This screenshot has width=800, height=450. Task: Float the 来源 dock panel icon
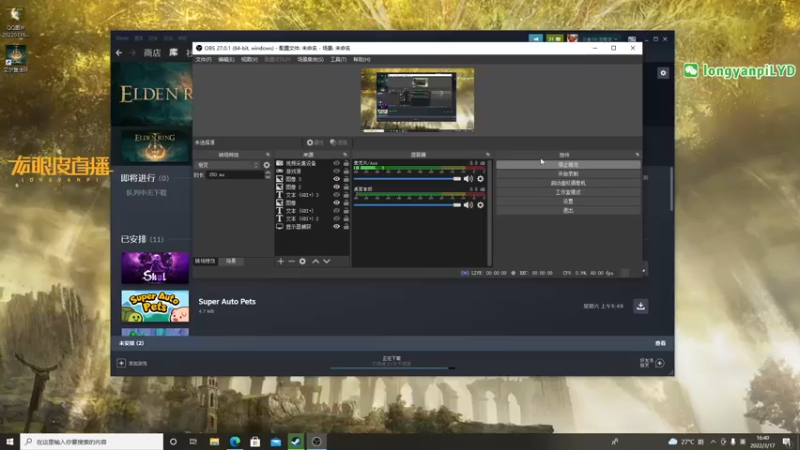pos(345,155)
